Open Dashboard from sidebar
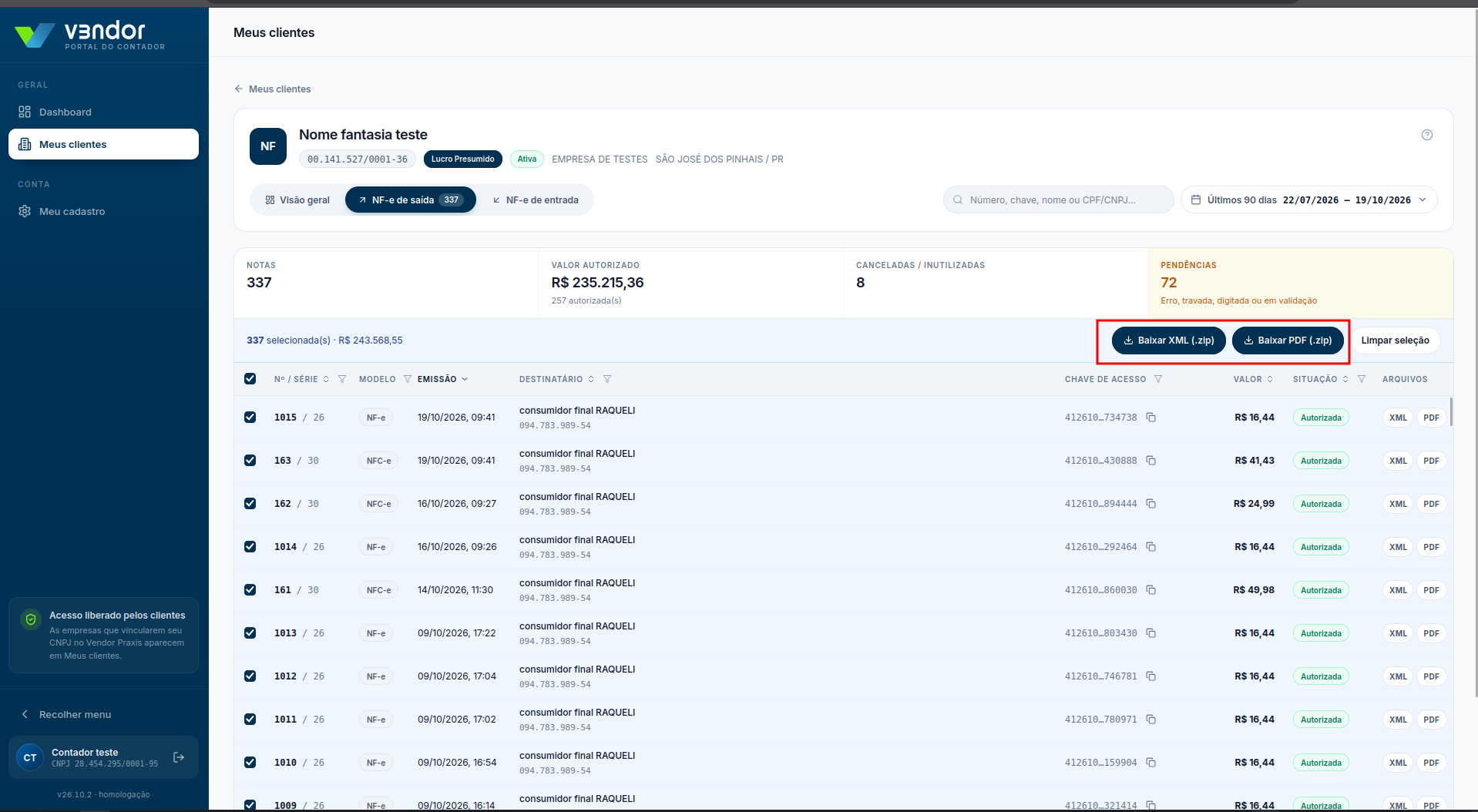Viewport: 1478px width, 812px height. (103, 112)
